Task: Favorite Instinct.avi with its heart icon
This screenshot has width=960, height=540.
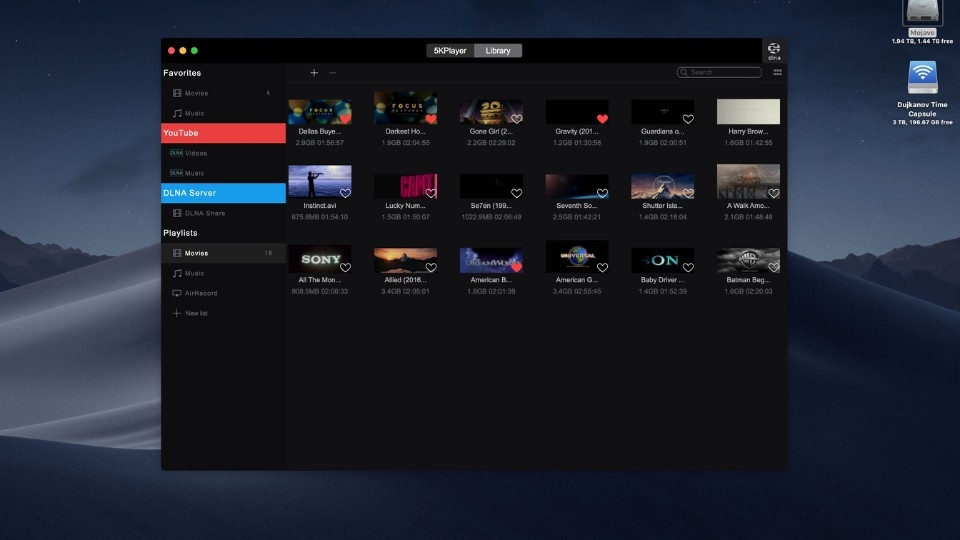Action: click(x=345, y=193)
